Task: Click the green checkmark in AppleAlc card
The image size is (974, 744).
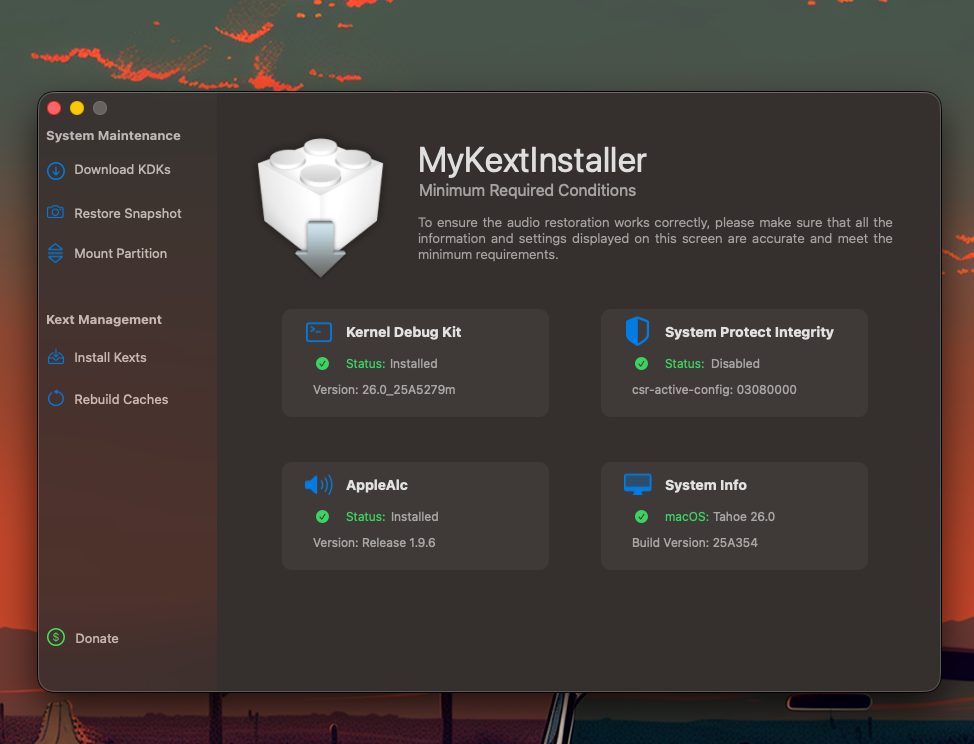Action: tap(322, 516)
